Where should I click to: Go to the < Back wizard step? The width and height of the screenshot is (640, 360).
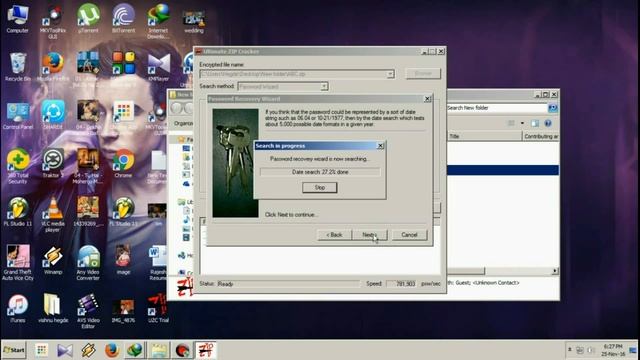point(334,235)
